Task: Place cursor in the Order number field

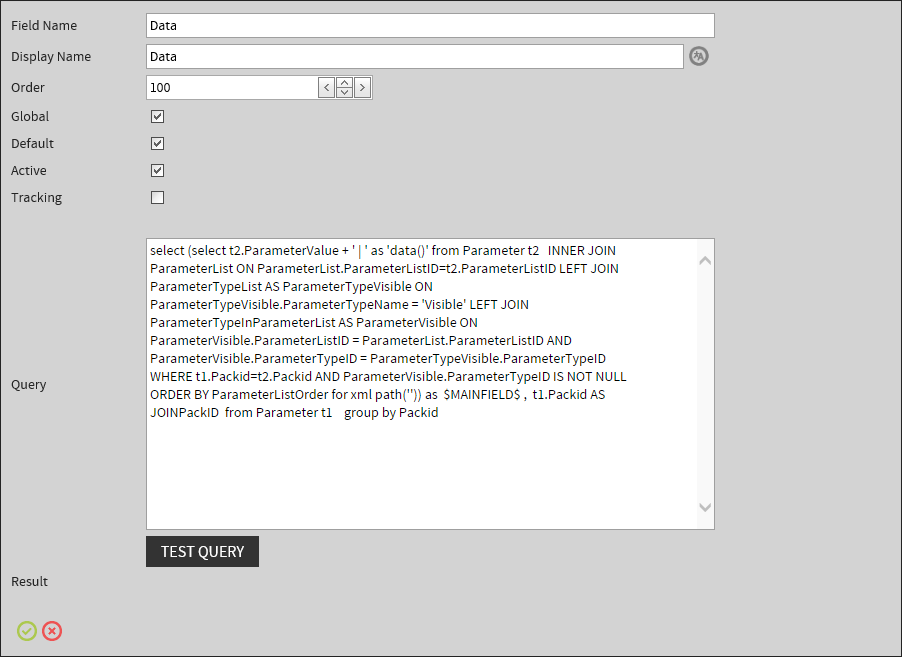Action: coord(232,87)
